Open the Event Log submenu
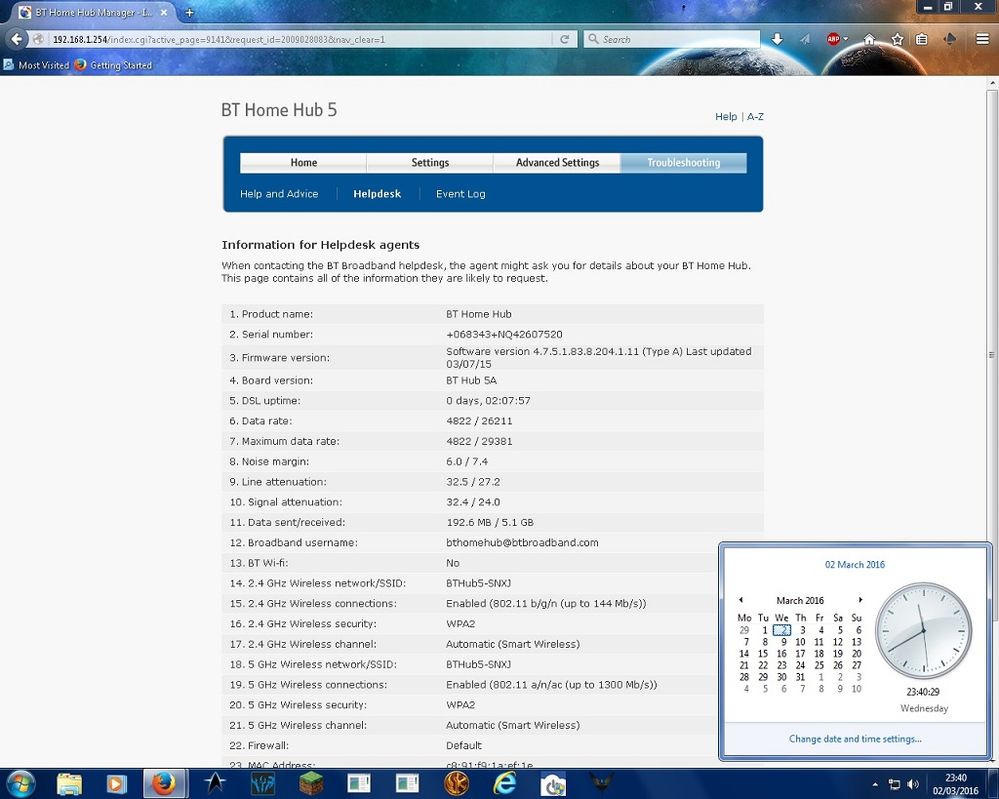This screenshot has width=999, height=799. [x=461, y=194]
